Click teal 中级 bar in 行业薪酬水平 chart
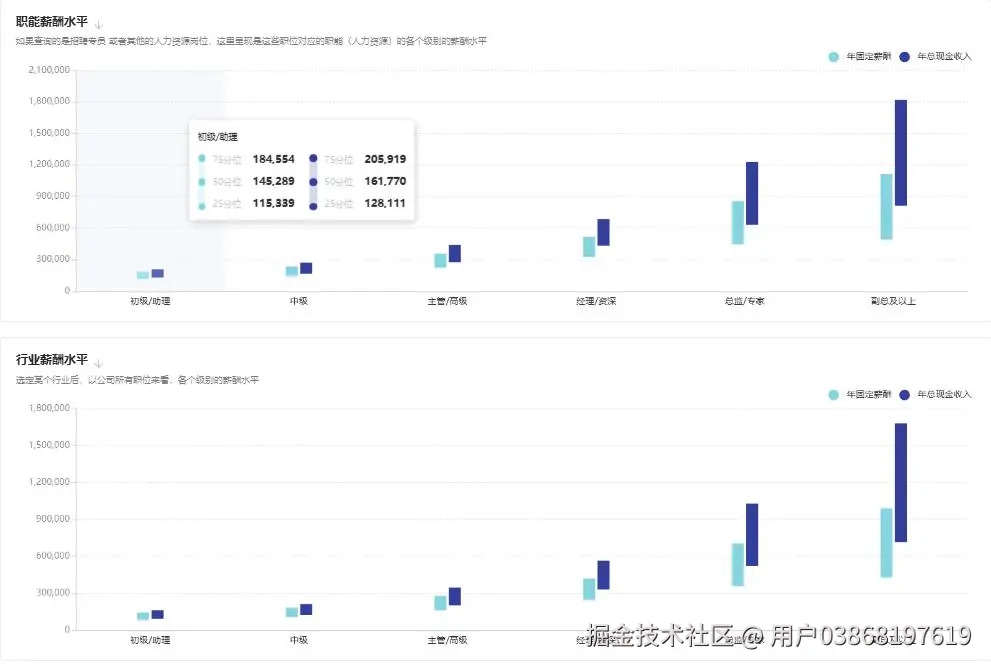This screenshot has height=669, width=991. click(292, 612)
